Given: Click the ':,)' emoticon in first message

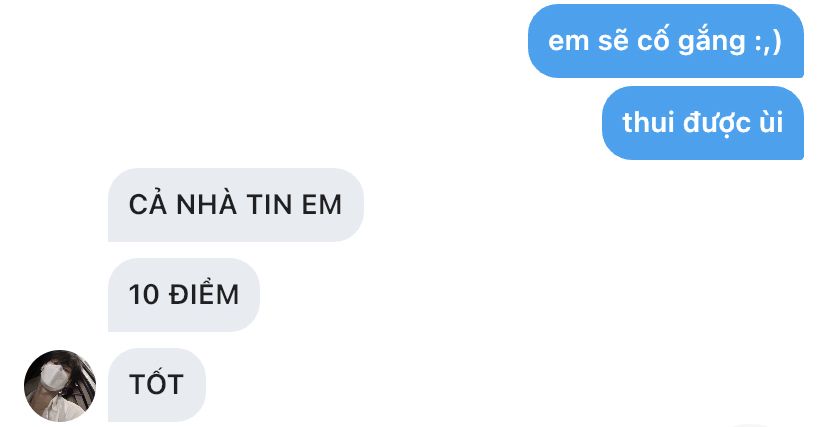Looking at the screenshot, I should (768, 42).
